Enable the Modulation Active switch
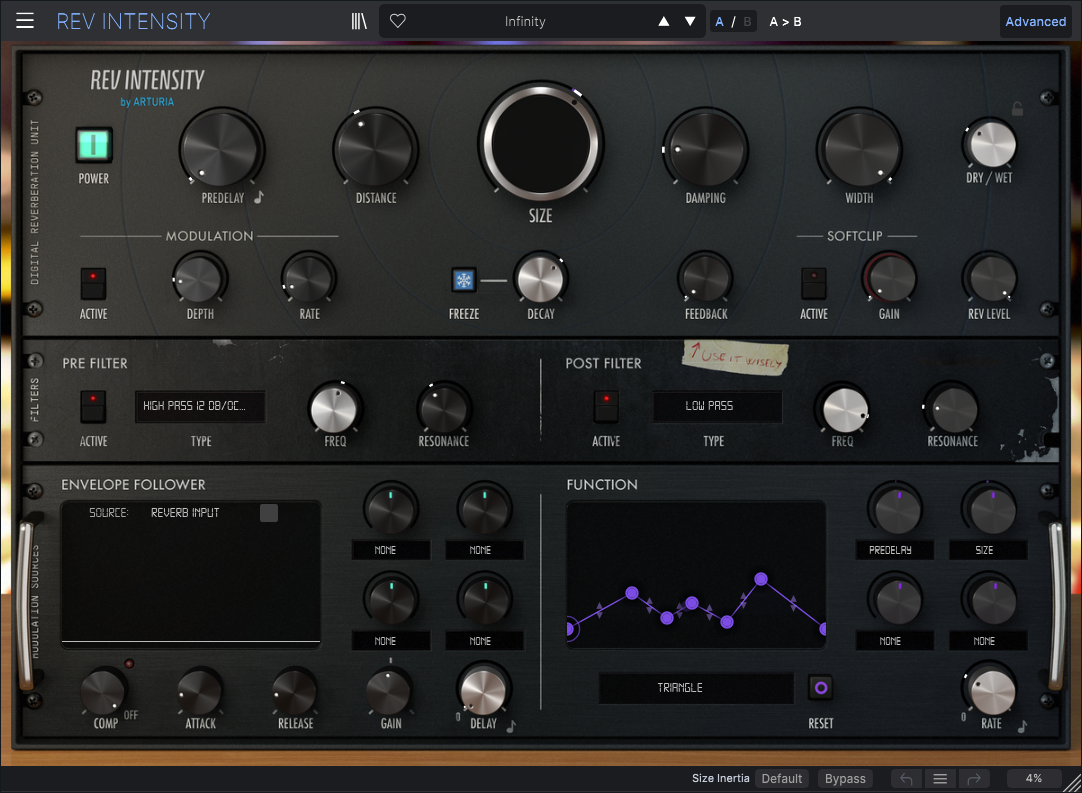1082x793 pixels. [x=94, y=282]
